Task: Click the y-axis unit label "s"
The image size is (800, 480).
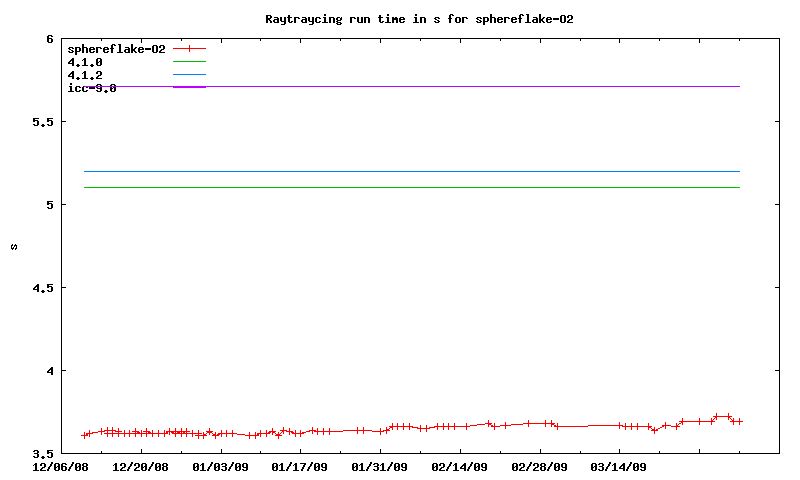Action: pos(13,247)
